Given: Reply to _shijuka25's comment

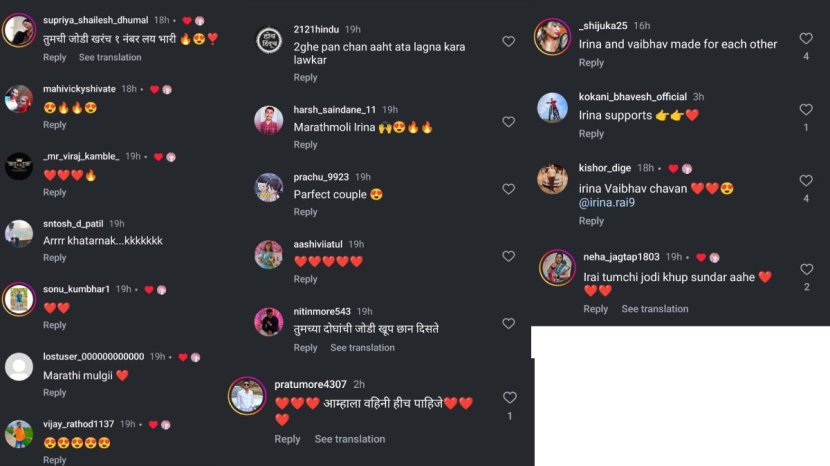Looking at the screenshot, I should pos(591,62).
